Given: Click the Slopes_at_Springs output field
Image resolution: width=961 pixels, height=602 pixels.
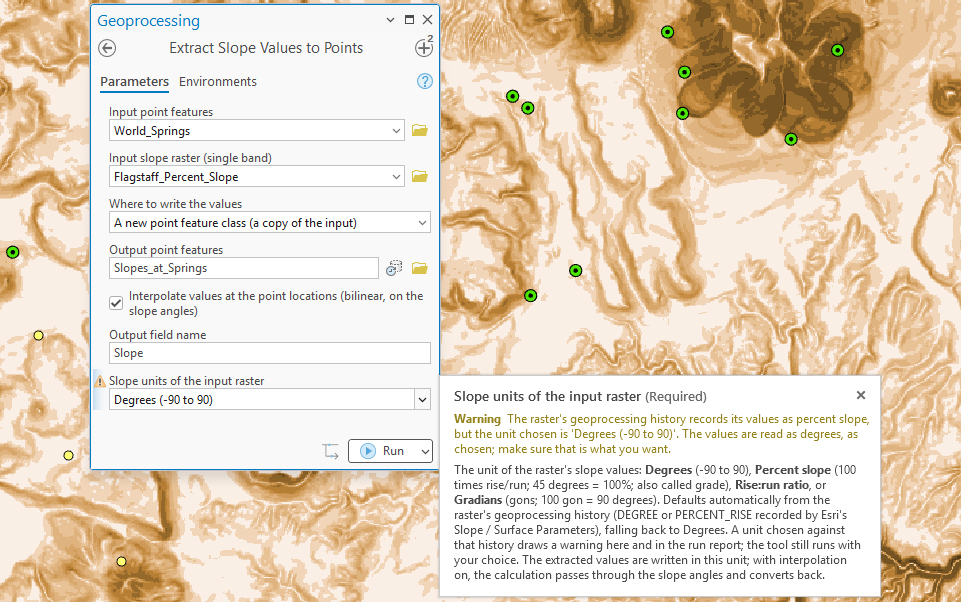Looking at the screenshot, I should click(244, 268).
